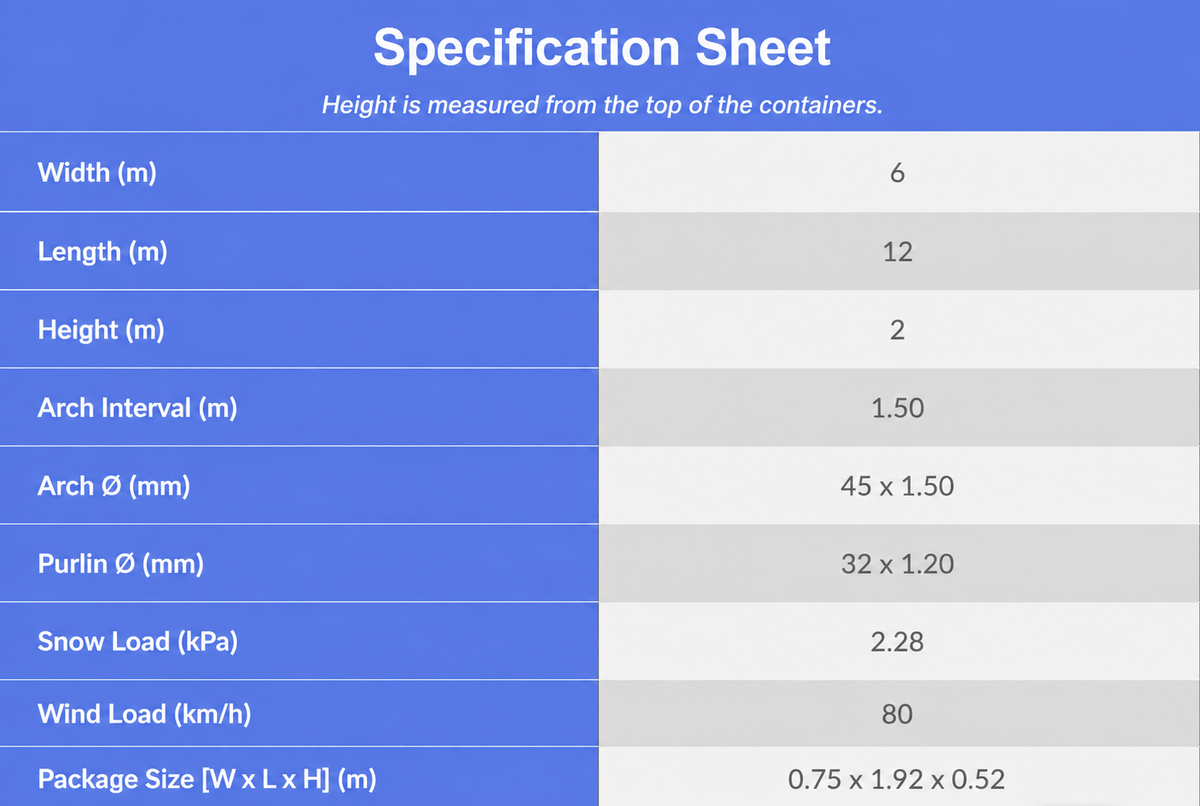Click the Specification Sheet title
Image resolution: width=1200 pixels, height=806 pixels.
tap(602, 47)
